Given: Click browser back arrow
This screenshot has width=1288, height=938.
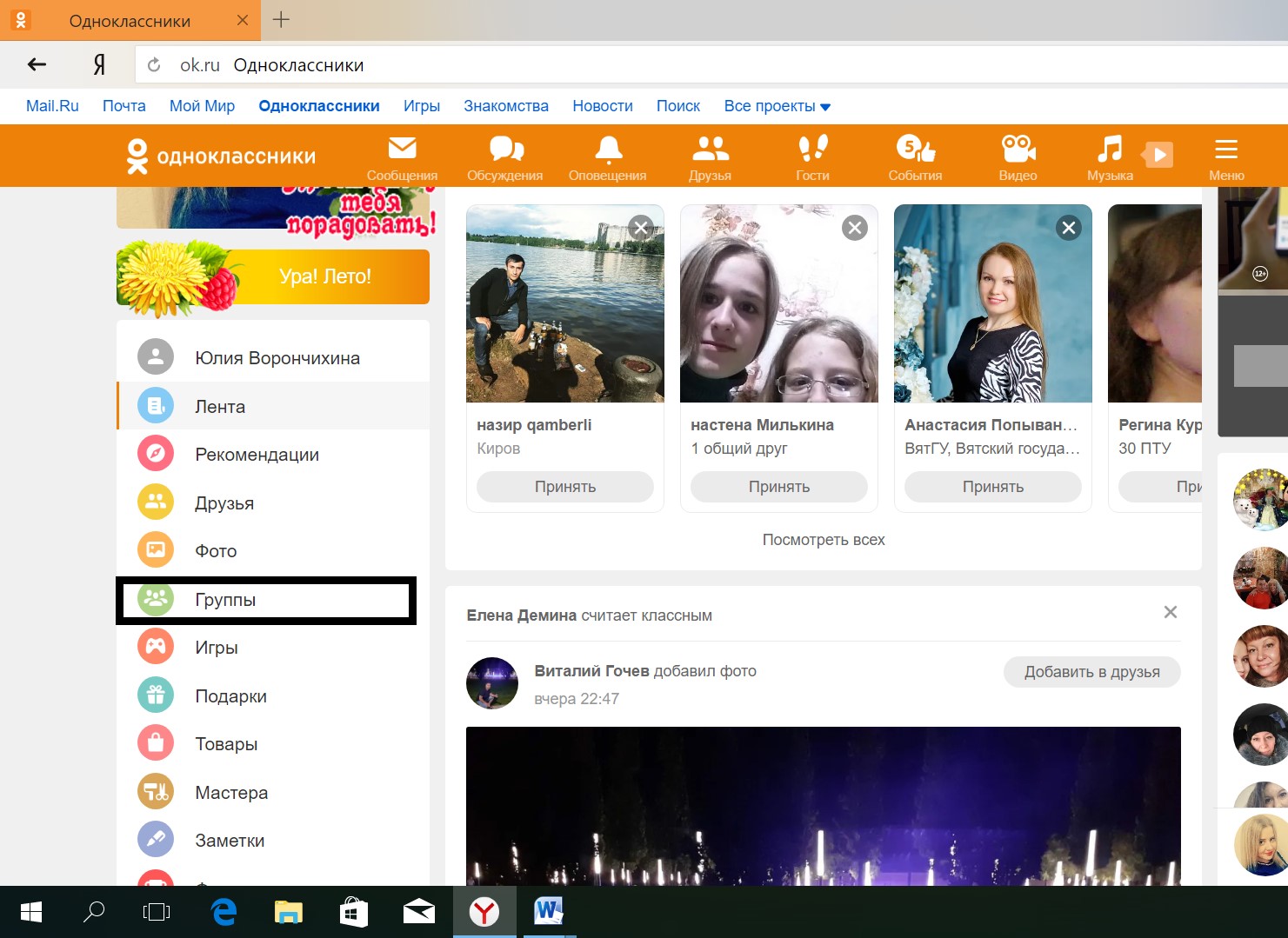Looking at the screenshot, I should point(37,64).
